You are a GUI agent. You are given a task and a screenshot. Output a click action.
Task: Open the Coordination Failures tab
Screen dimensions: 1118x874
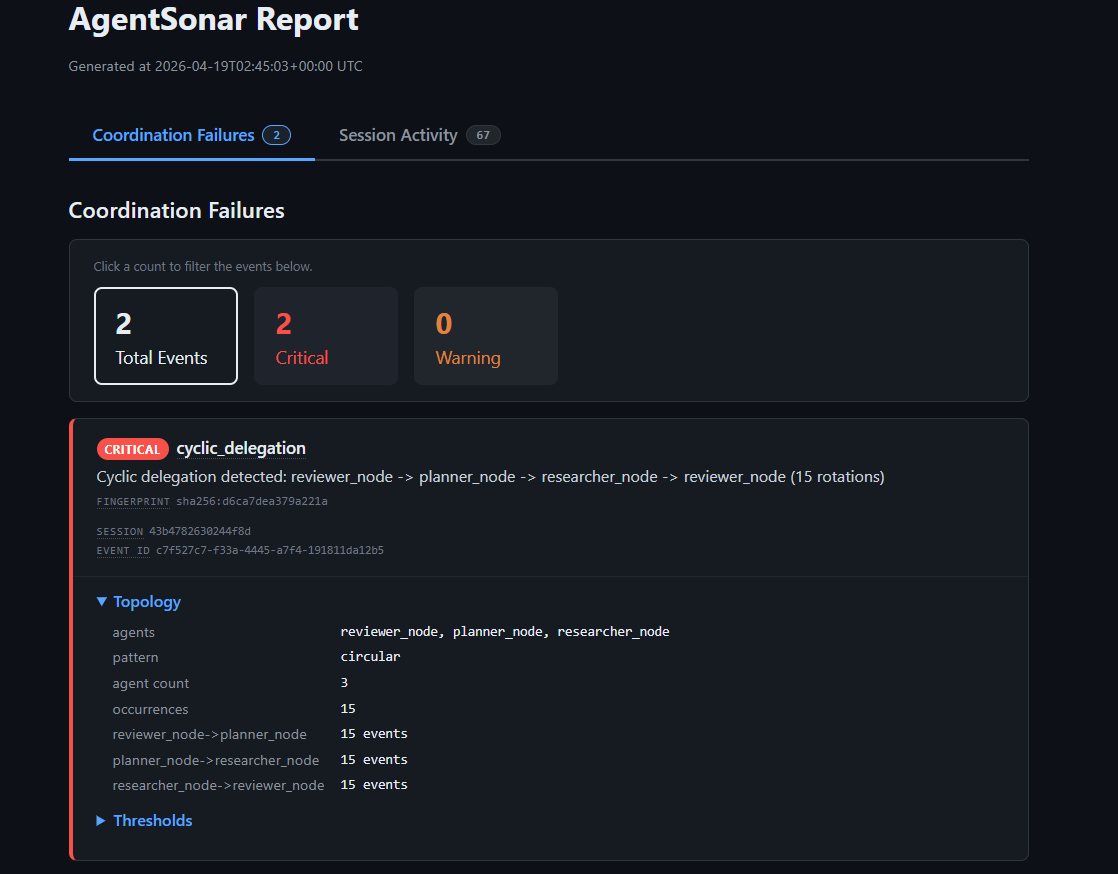tap(173, 134)
